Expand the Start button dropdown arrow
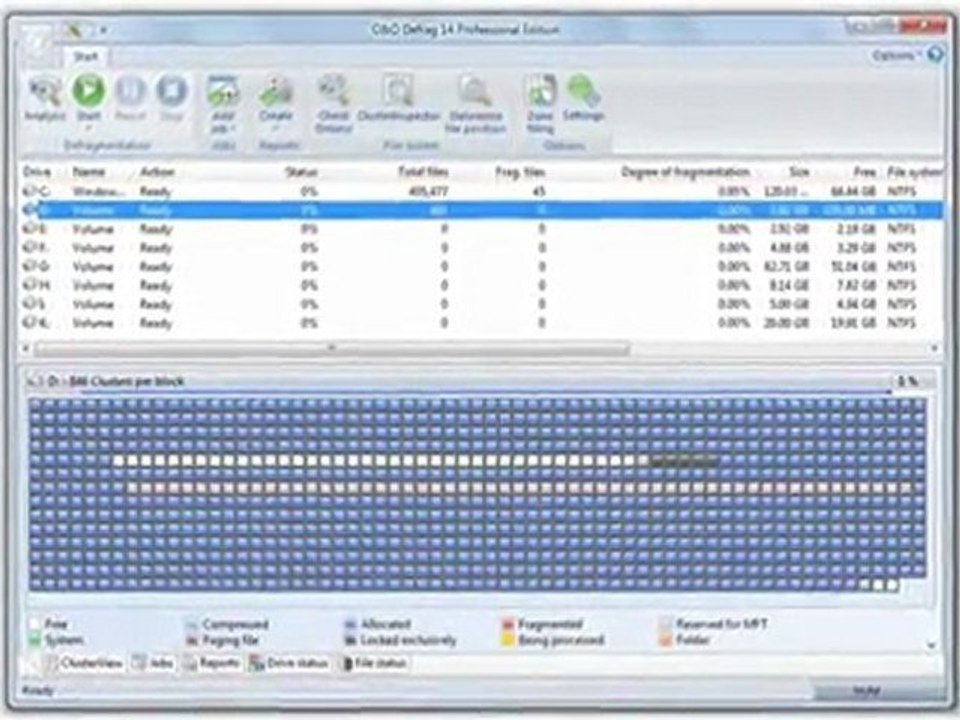960x720 pixels. coord(89,128)
